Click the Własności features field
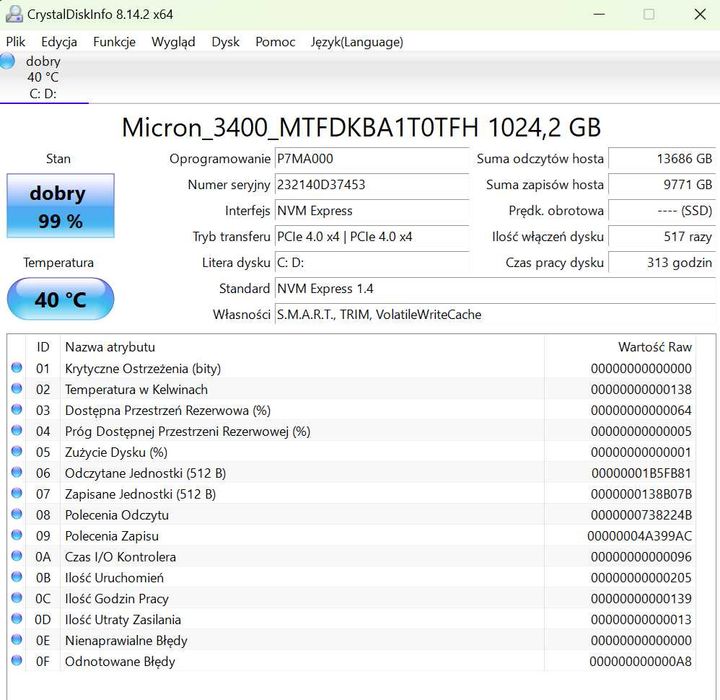This screenshot has width=720, height=700. point(494,315)
